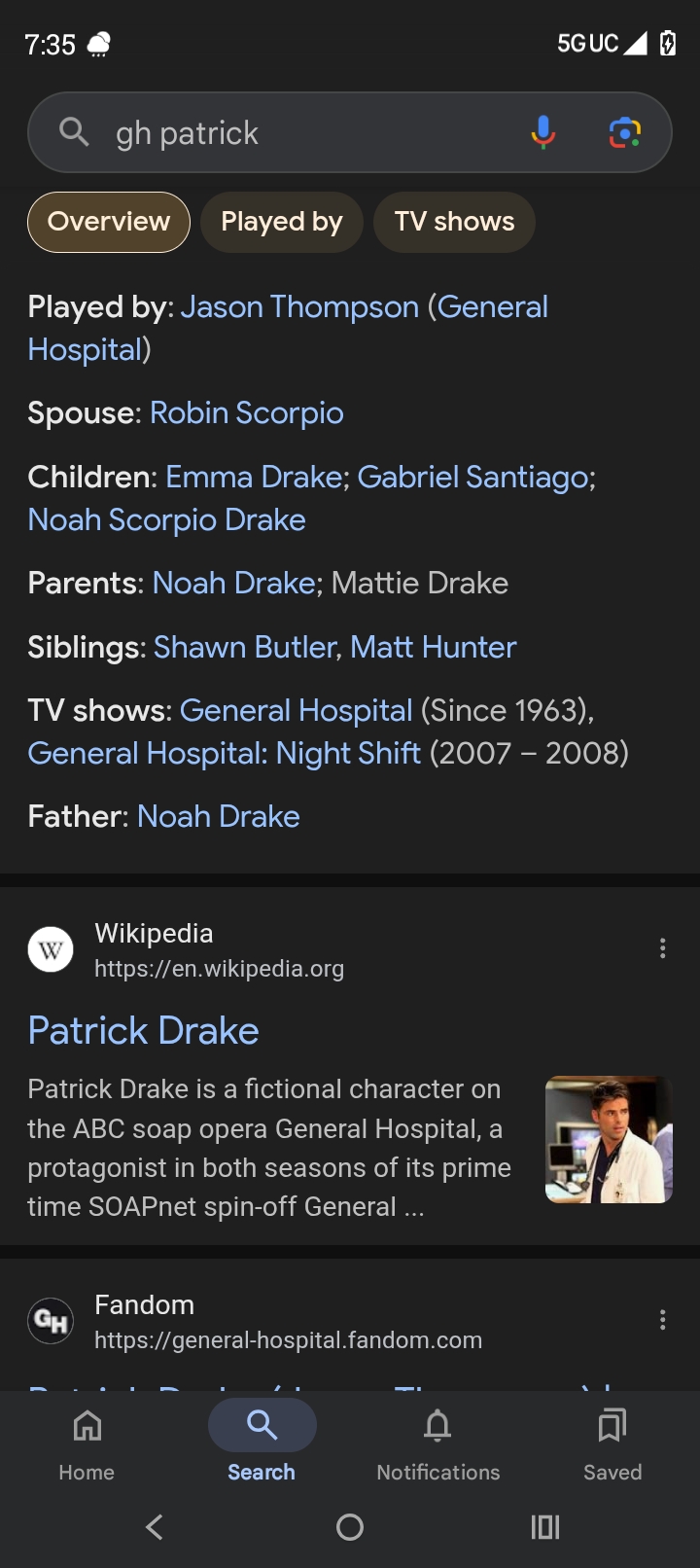Tap the Patrick Drake thumbnail image
700x1568 pixels.
(x=609, y=1139)
